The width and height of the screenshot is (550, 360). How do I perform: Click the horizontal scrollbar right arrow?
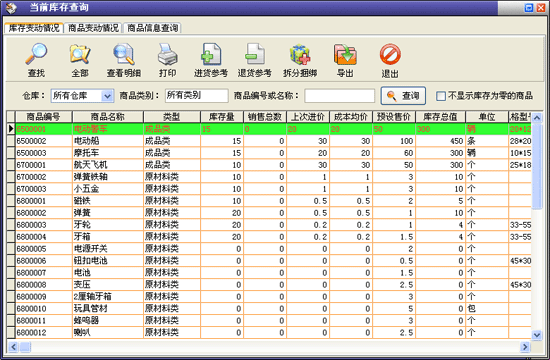(x=525, y=347)
